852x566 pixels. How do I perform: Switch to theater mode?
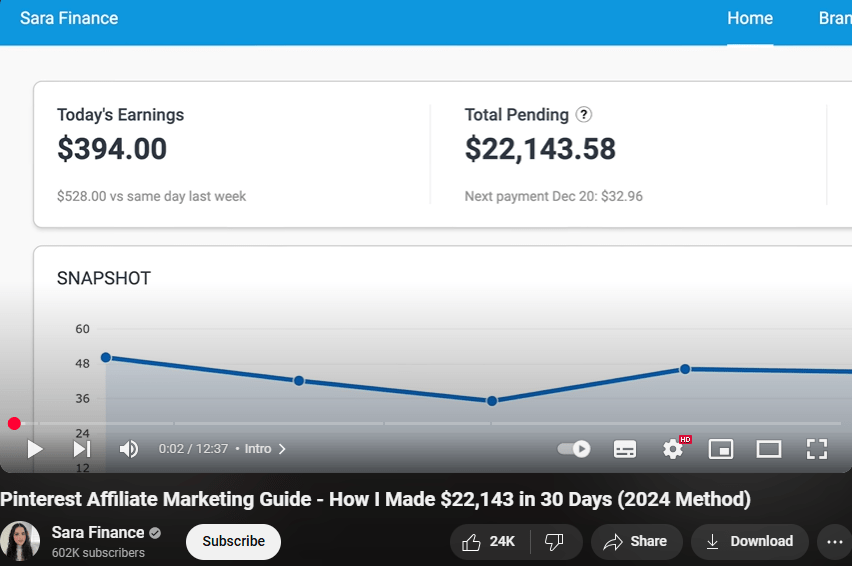coord(769,449)
